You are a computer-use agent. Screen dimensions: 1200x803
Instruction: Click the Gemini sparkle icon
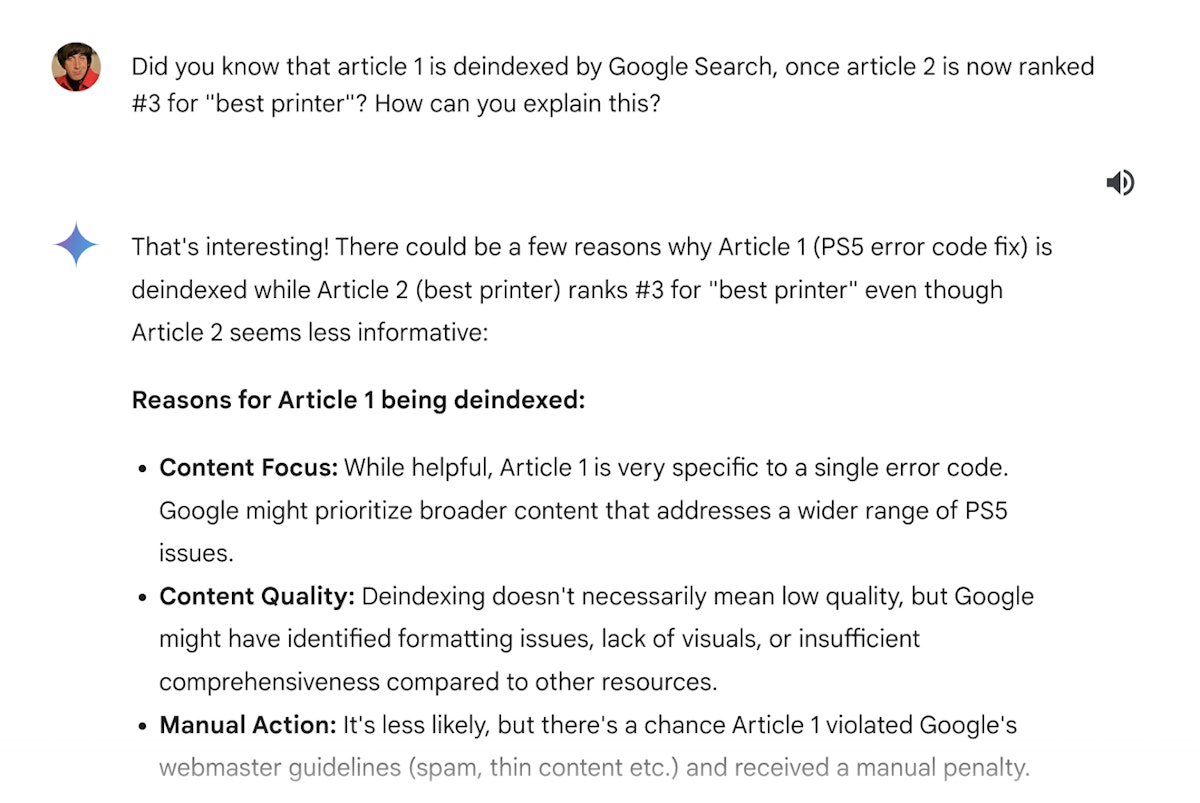tap(77, 246)
